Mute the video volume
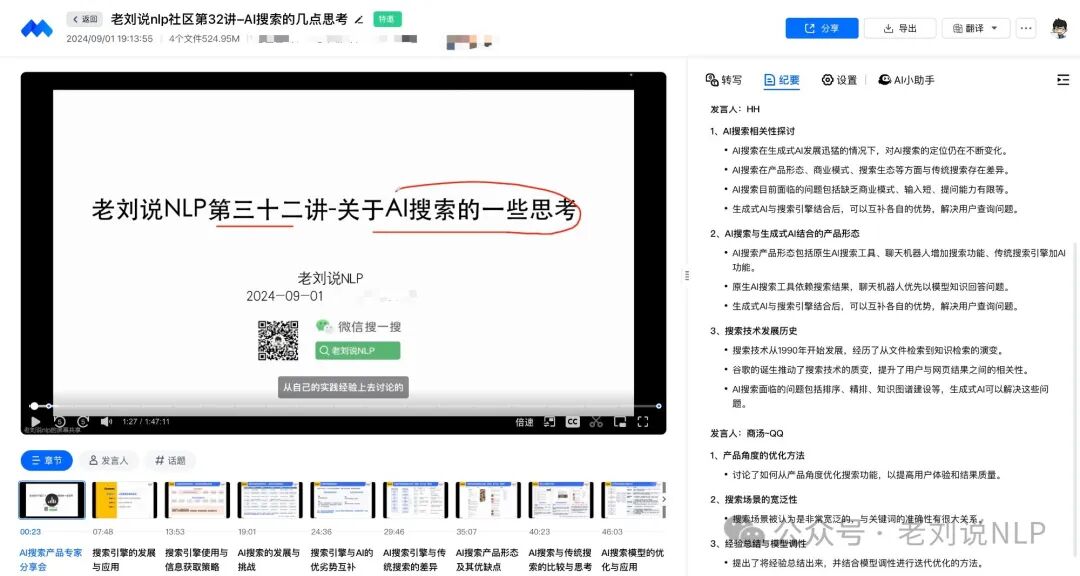The image size is (1080, 576). [106, 422]
